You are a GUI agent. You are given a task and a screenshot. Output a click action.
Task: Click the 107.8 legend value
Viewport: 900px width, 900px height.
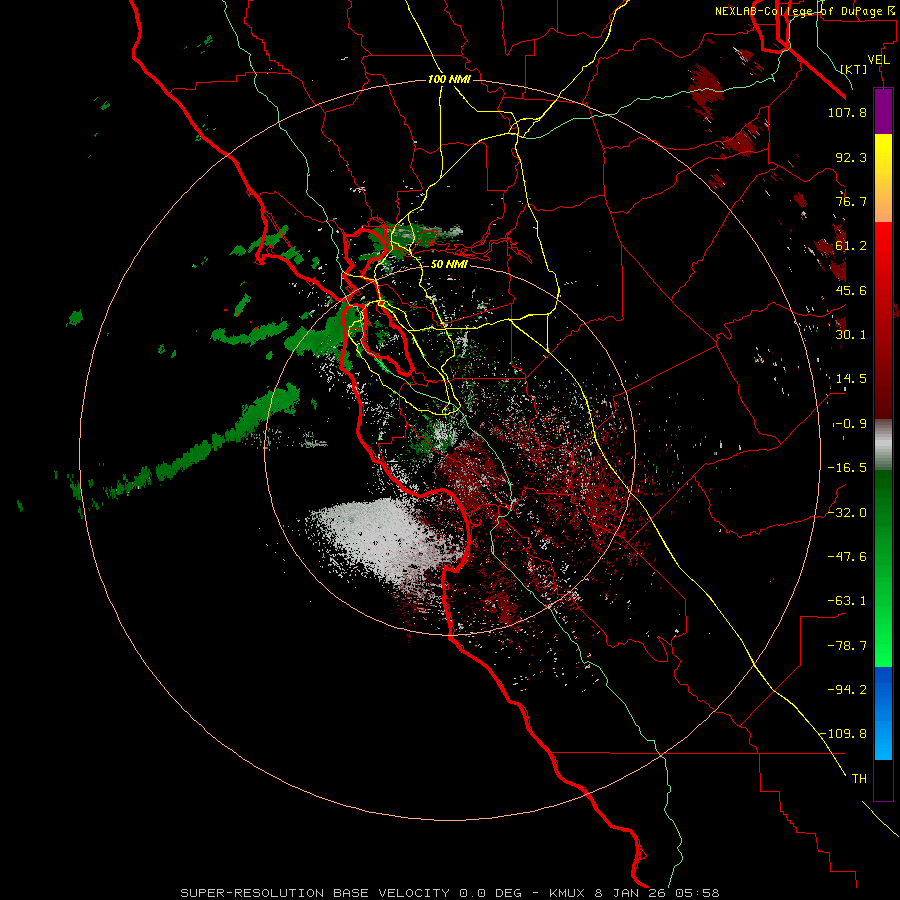(847, 112)
